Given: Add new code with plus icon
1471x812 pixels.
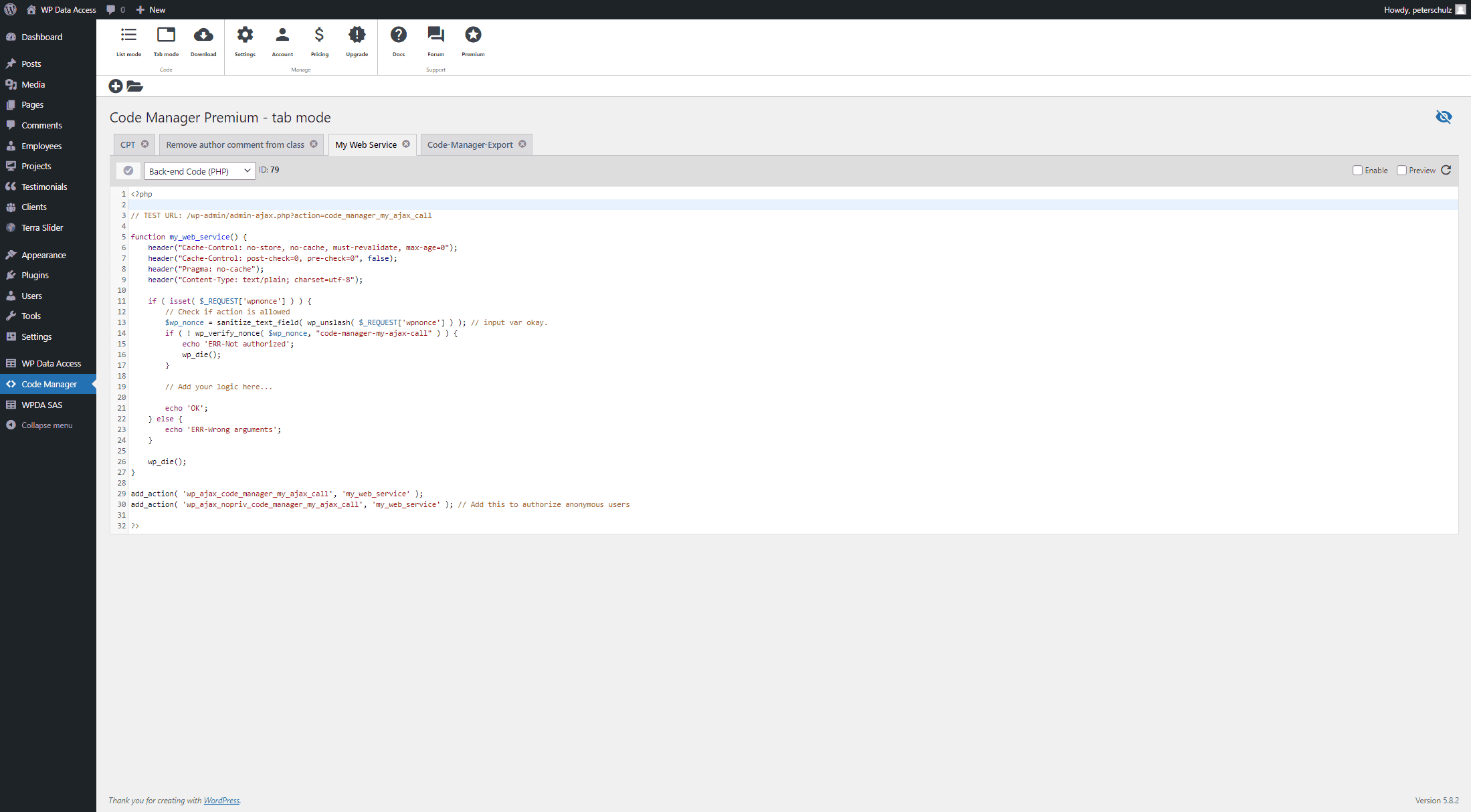Looking at the screenshot, I should pos(116,86).
